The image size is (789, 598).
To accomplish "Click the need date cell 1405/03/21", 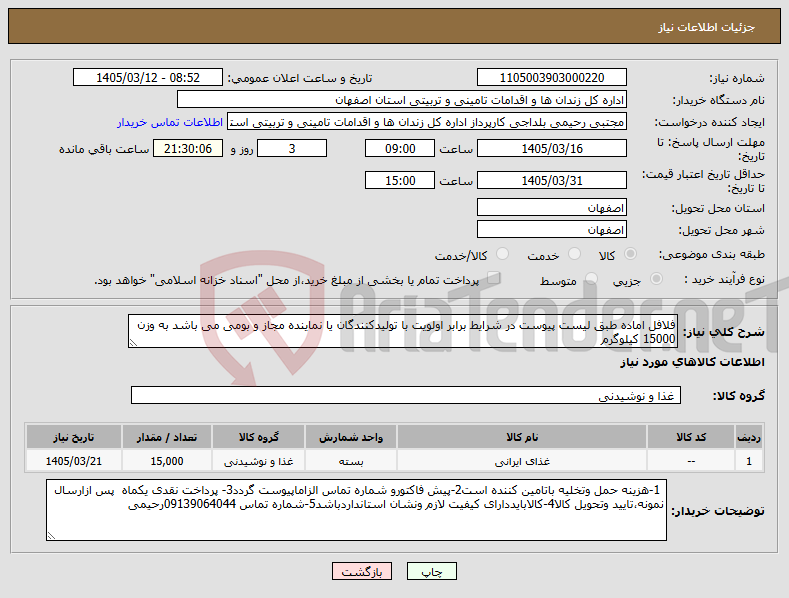I will tap(74, 461).
